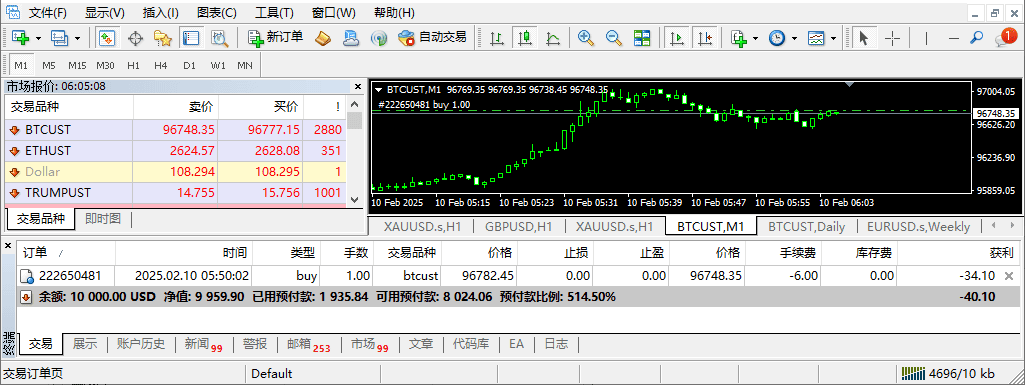The image size is (1025, 385).
Task: Switch the chart to candlestick mode
Action: pos(524,38)
